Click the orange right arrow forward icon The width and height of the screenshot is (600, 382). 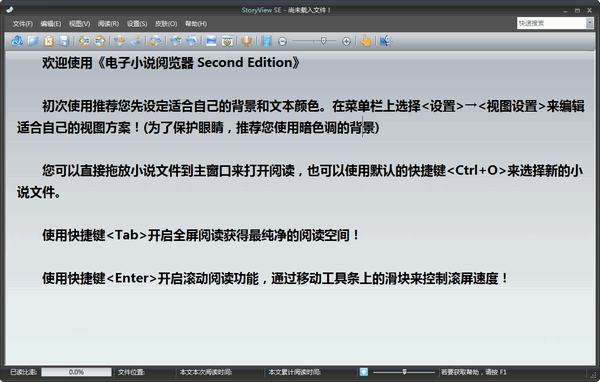tap(100, 41)
